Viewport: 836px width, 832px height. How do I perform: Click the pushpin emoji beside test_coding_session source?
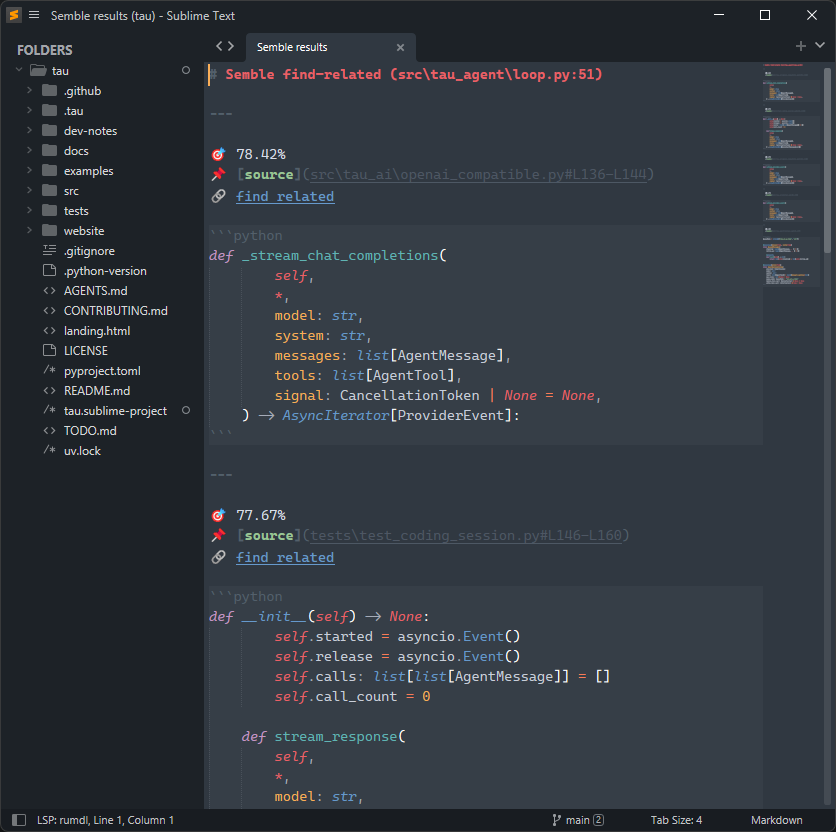coord(219,535)
